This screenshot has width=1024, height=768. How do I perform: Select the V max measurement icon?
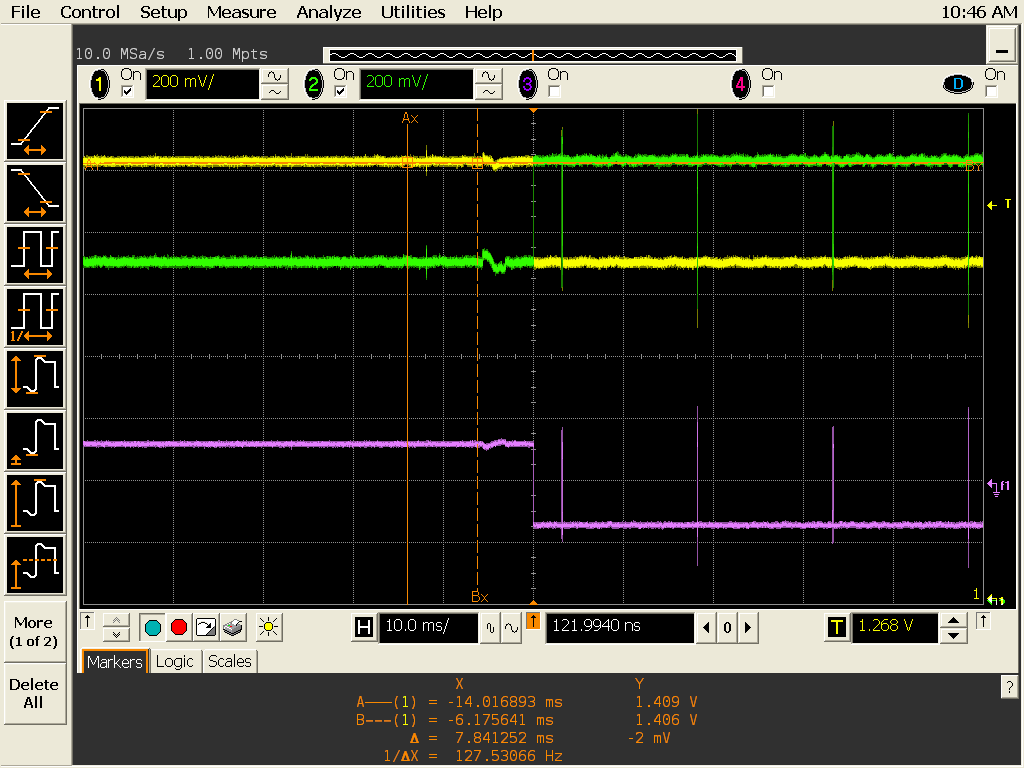(x=35, y=503)
